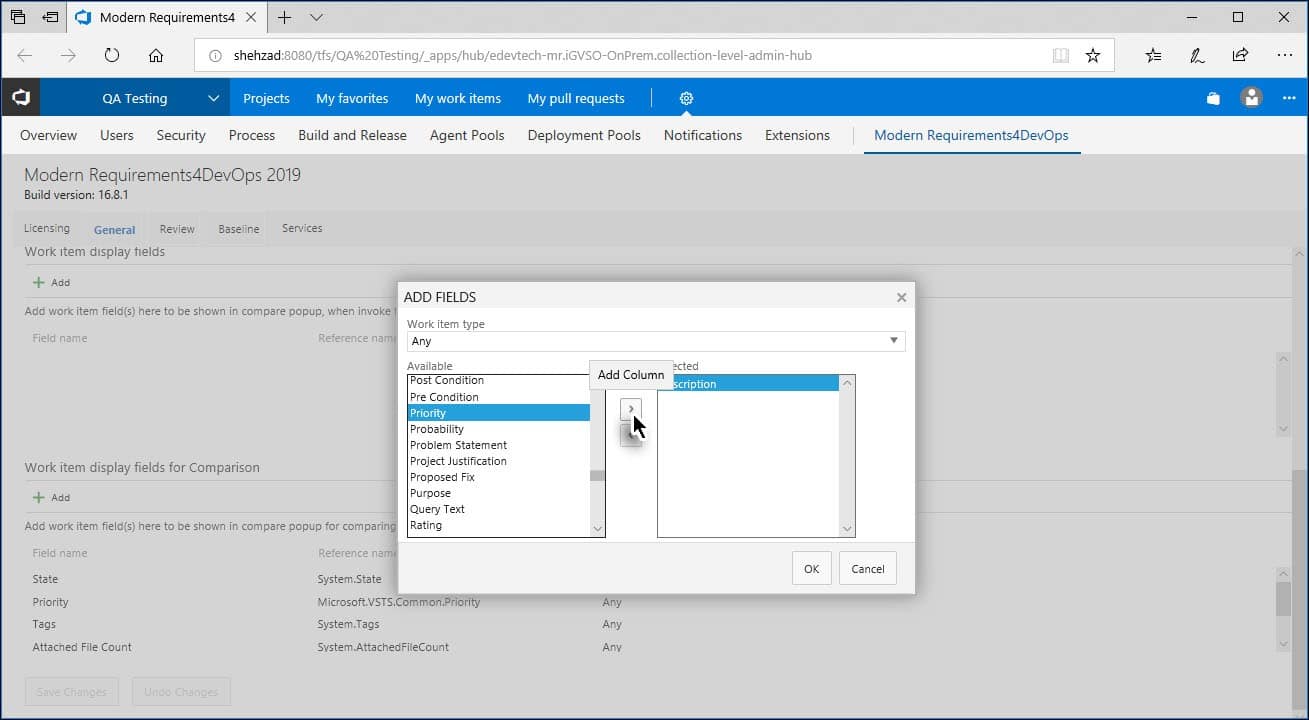This screenshot has width=1309, height=720.
Task: Open My pull requests
Action: [576, 98]
